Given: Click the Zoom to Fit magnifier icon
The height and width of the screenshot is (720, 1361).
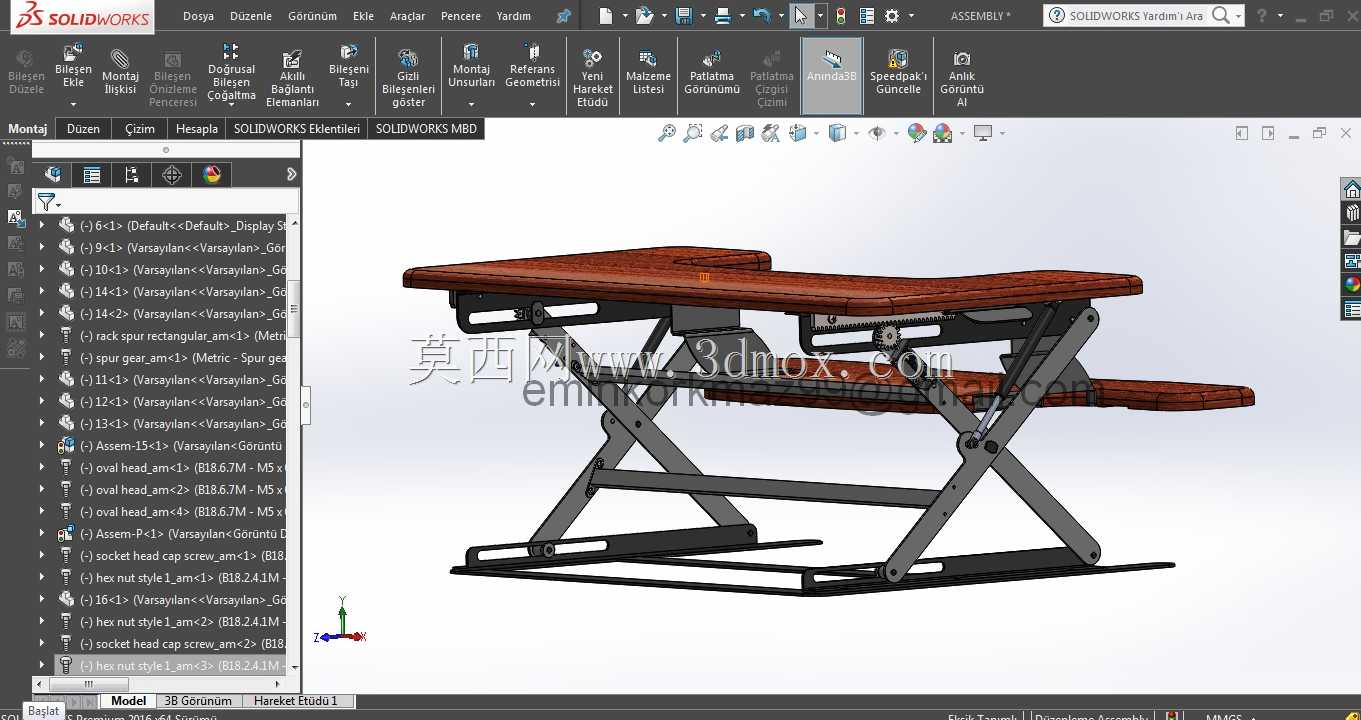Looking at the screenshot, I should [667, 133].
